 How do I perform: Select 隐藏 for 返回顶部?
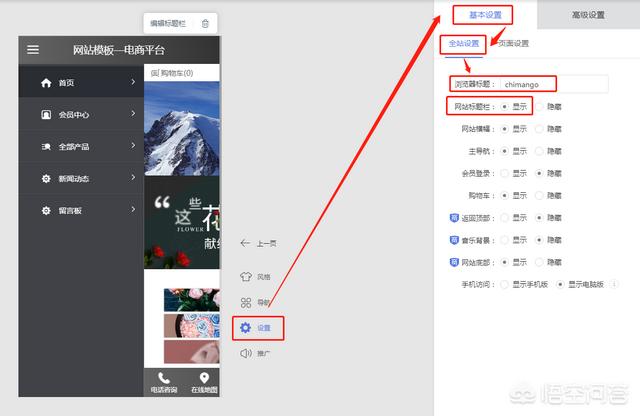point(539,218)
